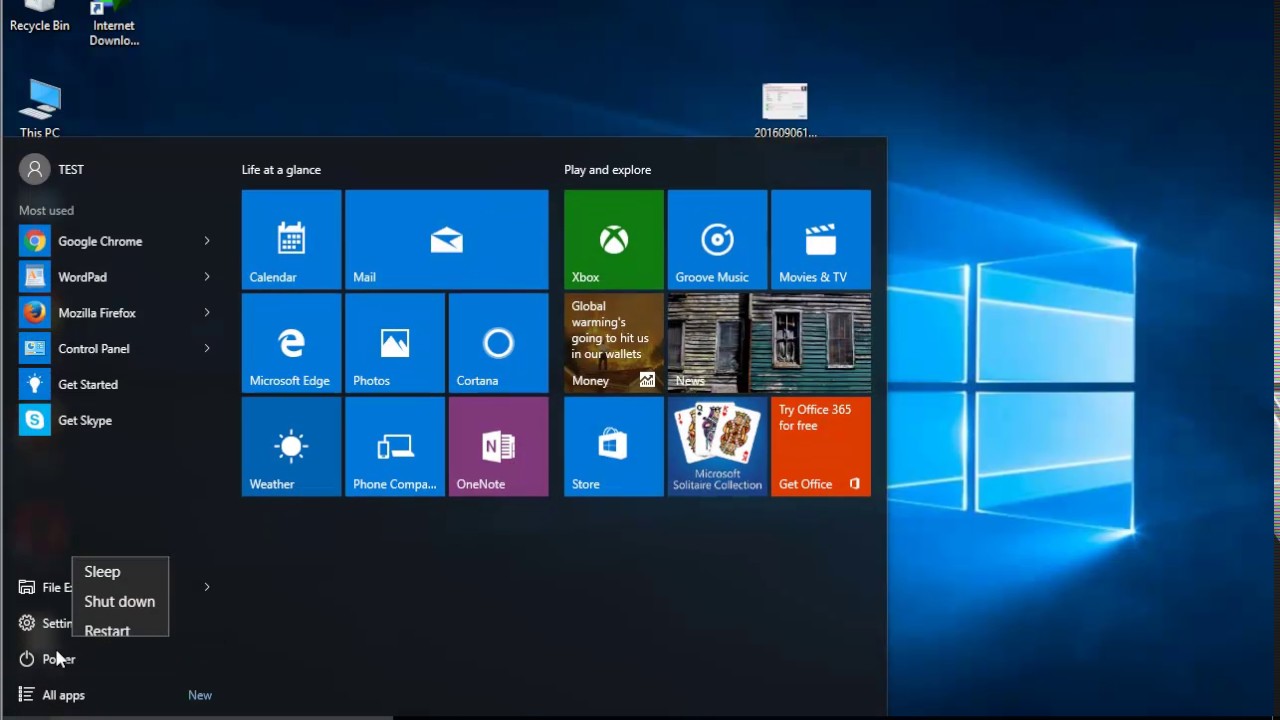Click the Life at a glance heading

(281, 170)
